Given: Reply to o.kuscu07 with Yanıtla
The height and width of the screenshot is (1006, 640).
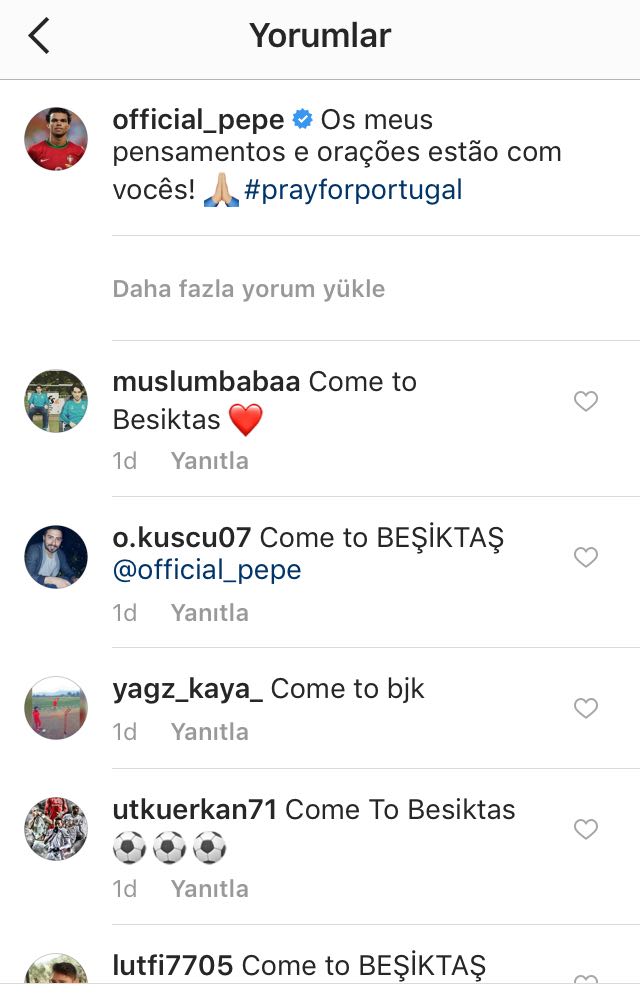Looking at the screenshot, I should (x=210, y=613).
